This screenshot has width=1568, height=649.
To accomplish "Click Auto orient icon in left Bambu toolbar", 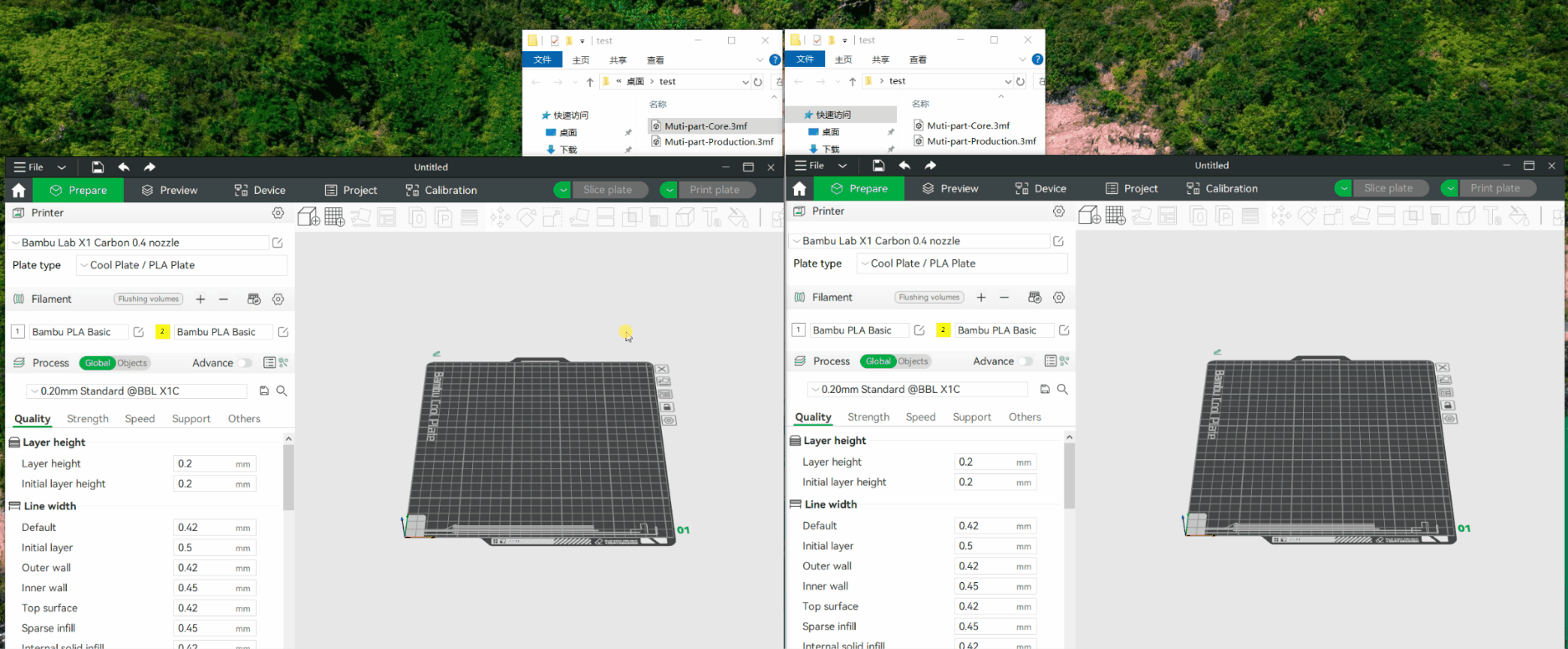I will pyautogui.click(x=361, y=217).
